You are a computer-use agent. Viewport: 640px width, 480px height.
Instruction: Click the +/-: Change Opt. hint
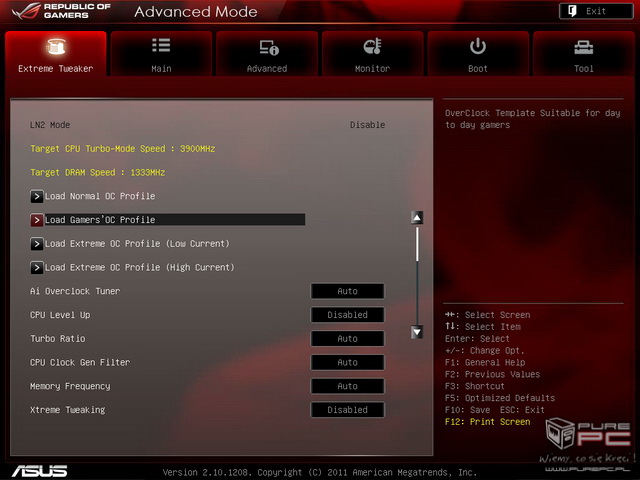484,351
